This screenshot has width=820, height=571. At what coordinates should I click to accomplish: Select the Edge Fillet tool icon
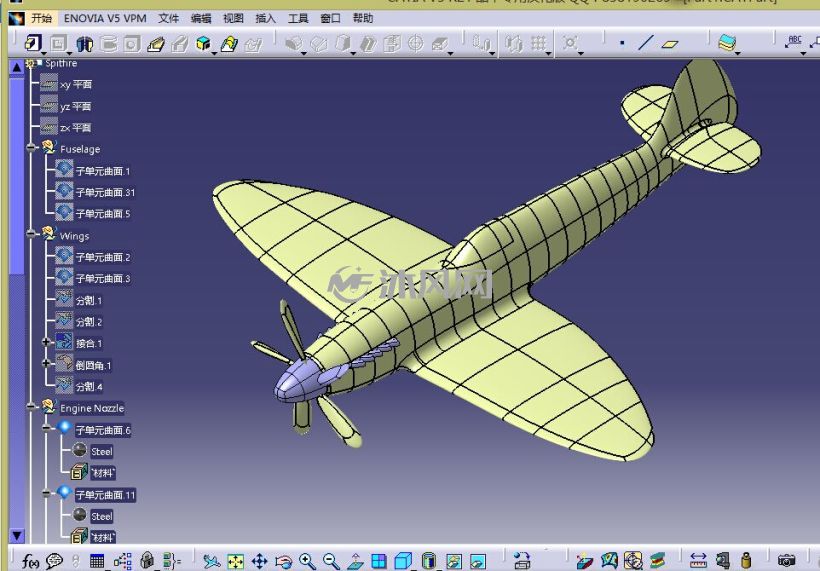294,43
